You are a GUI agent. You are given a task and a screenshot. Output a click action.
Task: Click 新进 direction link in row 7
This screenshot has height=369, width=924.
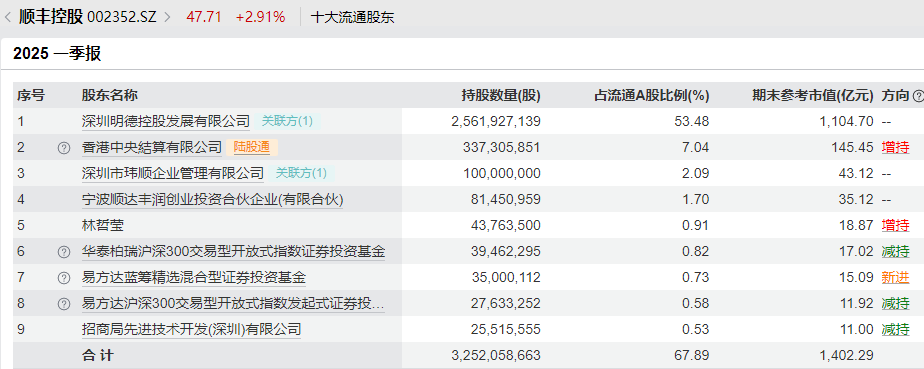pos(895,277)
